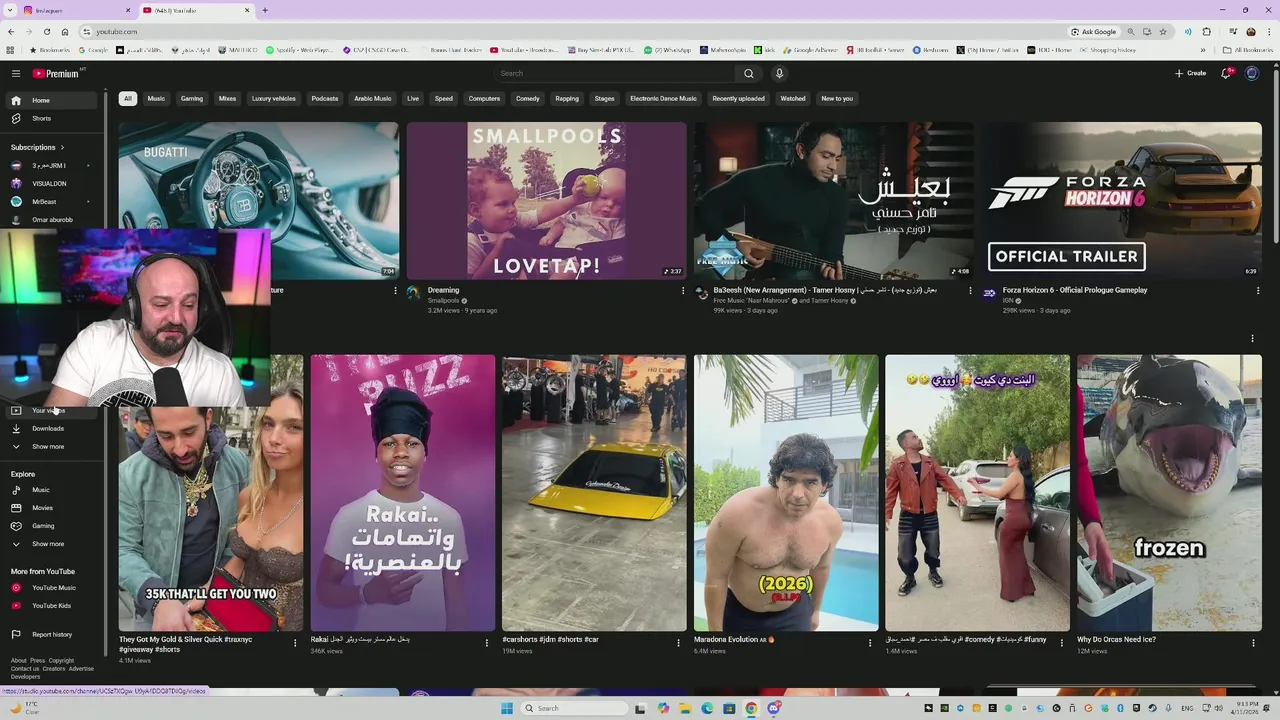
Task: Open the notifications bell
Action: click(x=1226, y=73)
